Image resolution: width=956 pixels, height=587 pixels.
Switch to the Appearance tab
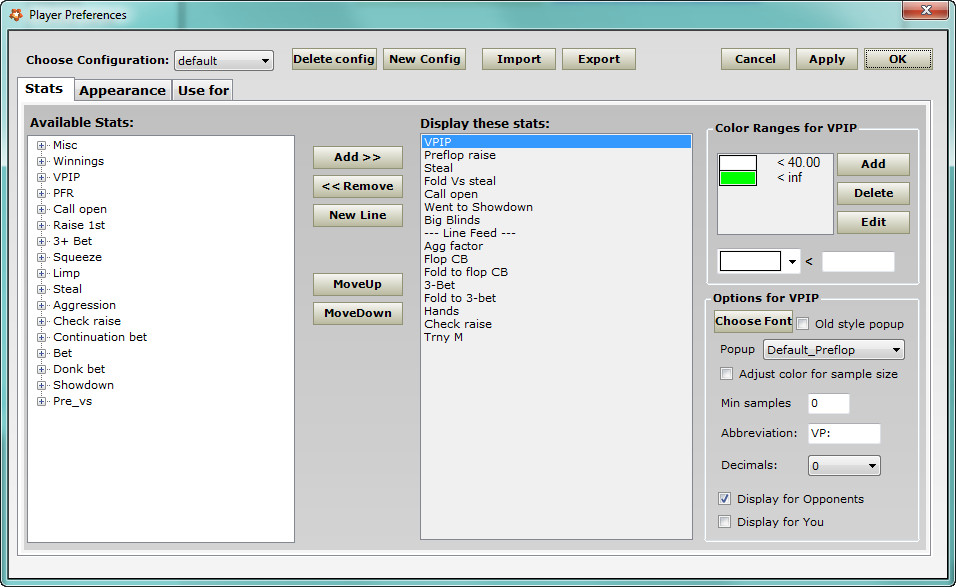click(123, 90)
